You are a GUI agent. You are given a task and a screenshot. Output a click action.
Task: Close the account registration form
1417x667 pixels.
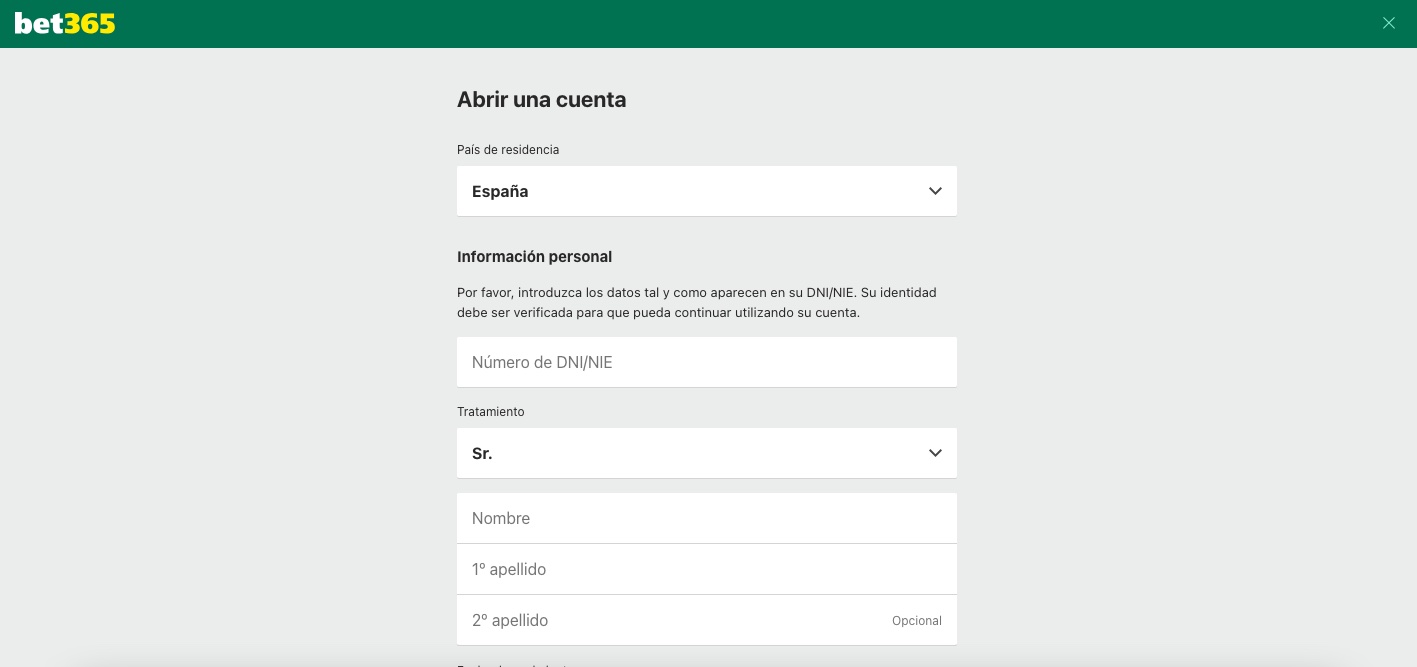pos(1388,23)
